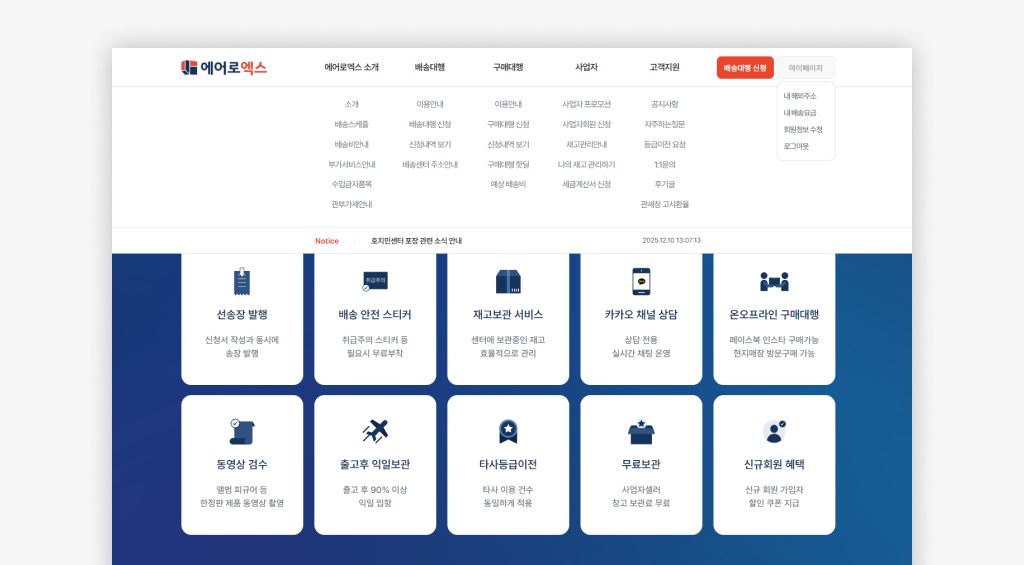Open 자주하는질문 submenu link
This screenshot has height=565, width=1024.
click(x=665, y=124)
